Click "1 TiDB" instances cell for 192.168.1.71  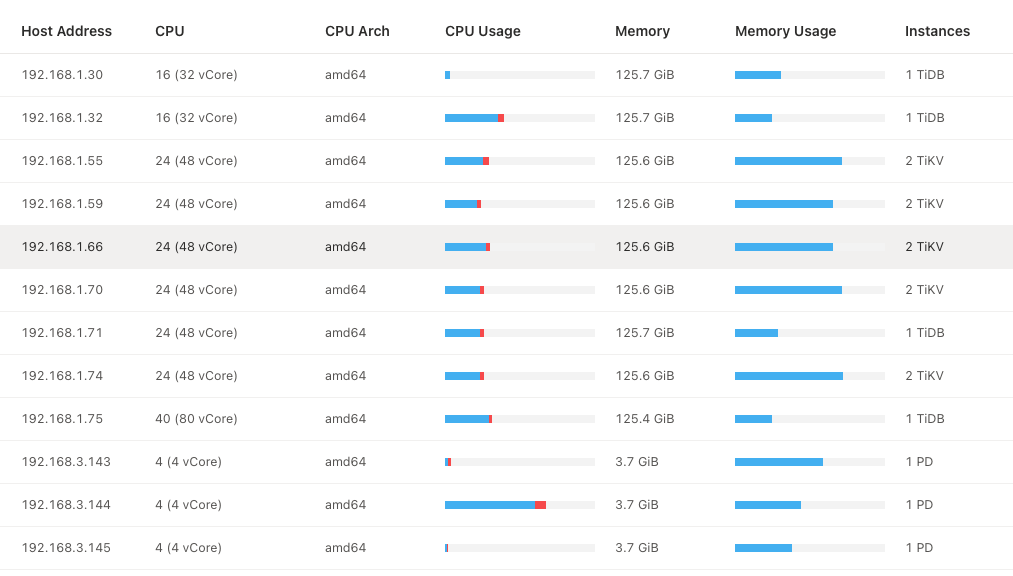pyautogui.click(x=925, y=333)
